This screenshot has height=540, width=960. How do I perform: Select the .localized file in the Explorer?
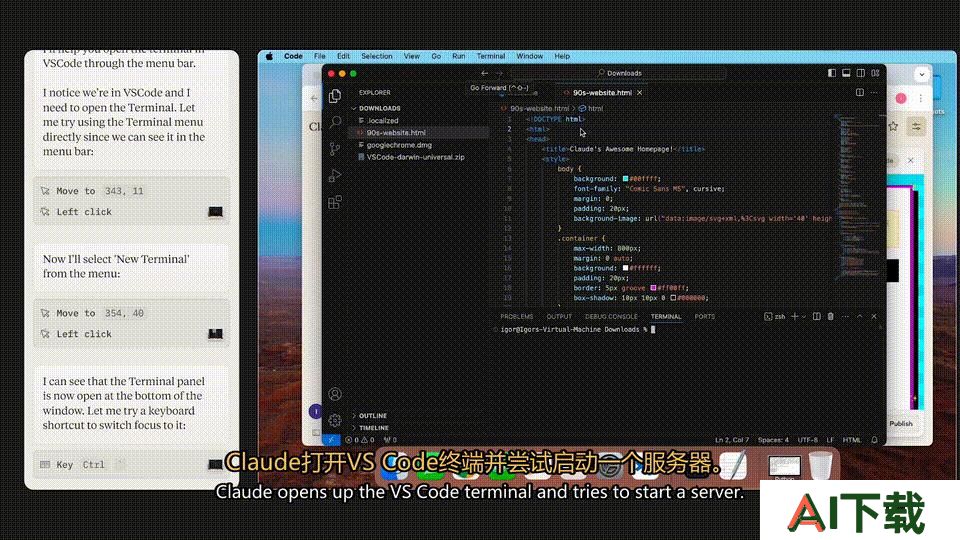[x=383, y=121]
